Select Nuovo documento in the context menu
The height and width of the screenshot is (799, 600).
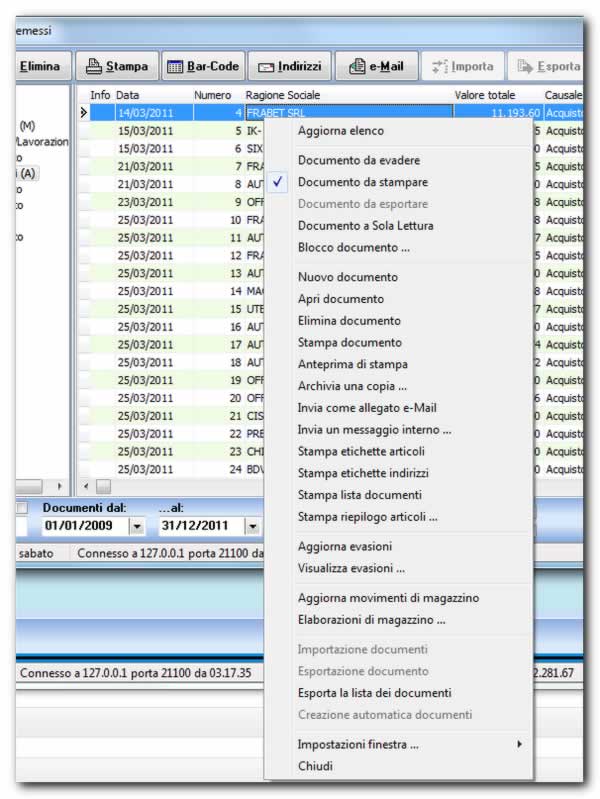point(347,277)
